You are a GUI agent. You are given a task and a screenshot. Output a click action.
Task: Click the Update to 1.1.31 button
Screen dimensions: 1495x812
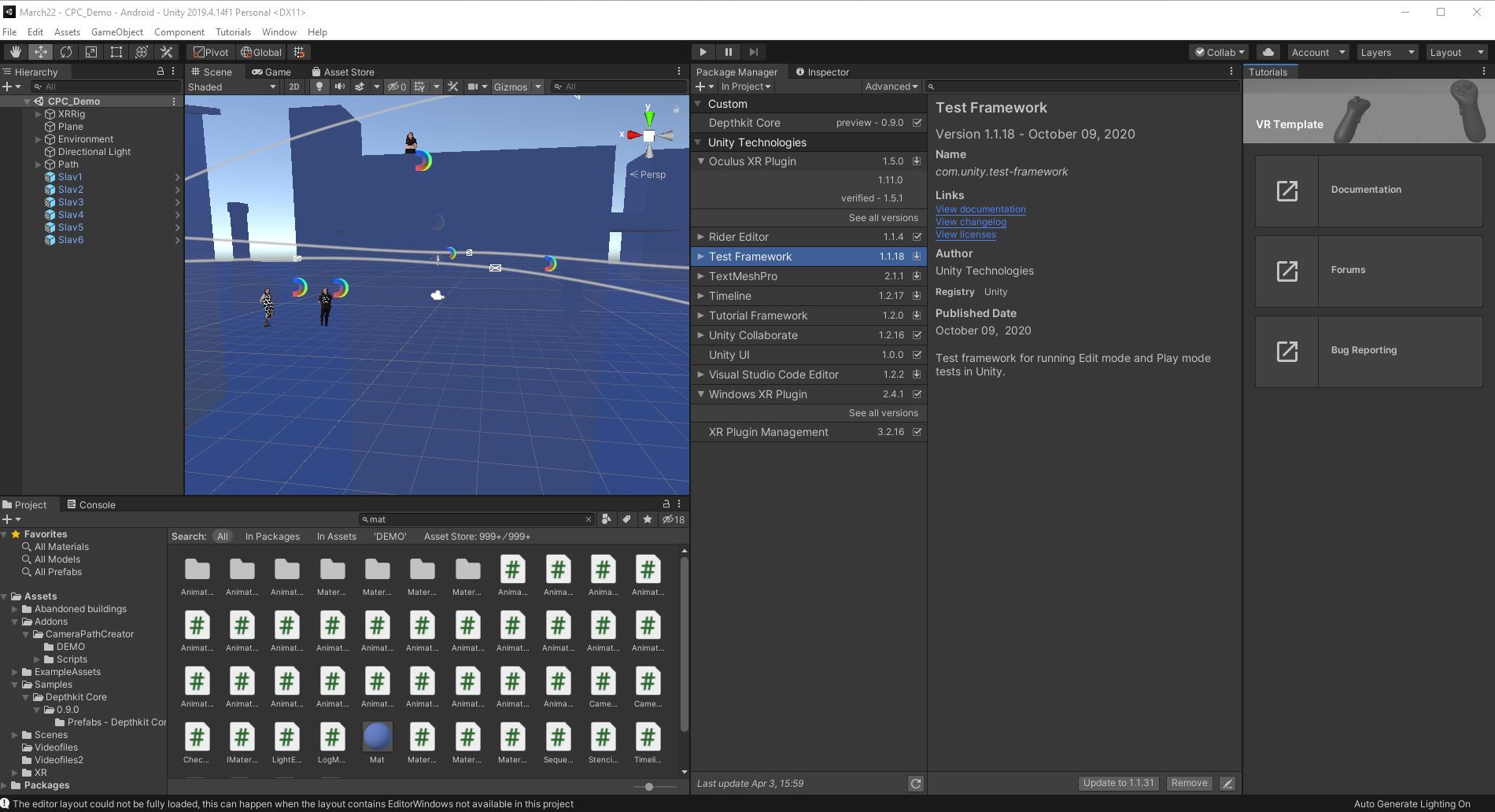pos(1118,783)
